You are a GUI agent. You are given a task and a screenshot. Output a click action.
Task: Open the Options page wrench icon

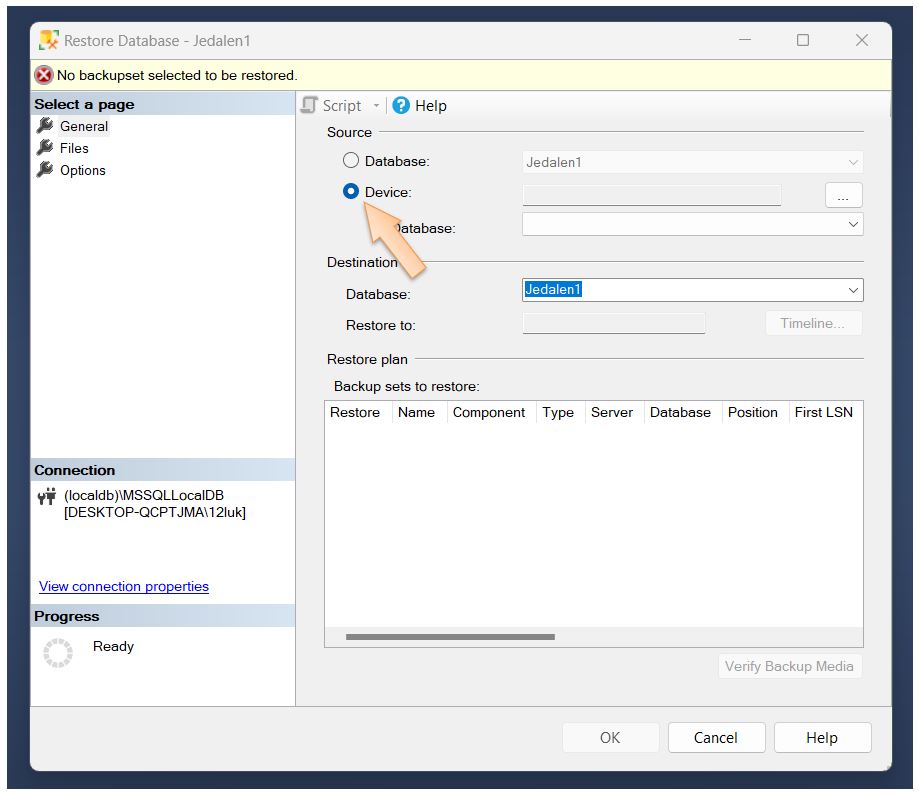point(44,170)
